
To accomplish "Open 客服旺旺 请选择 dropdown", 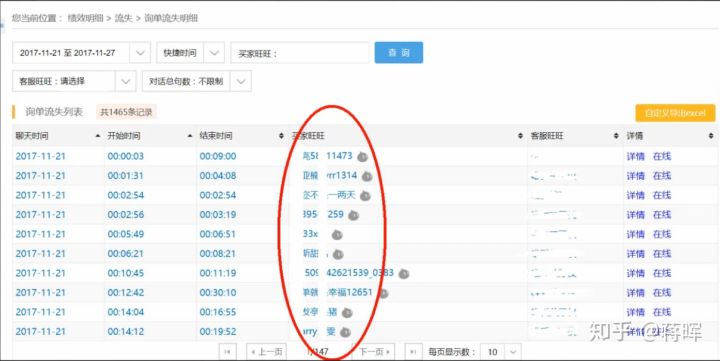I will [125, 81].
